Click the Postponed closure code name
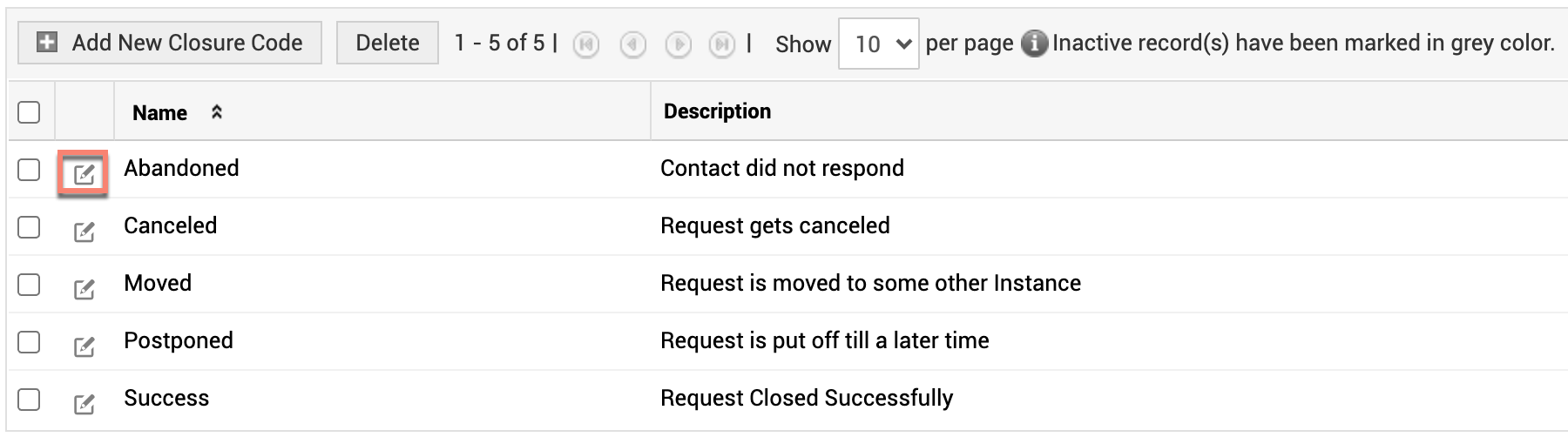 point(178,340)
